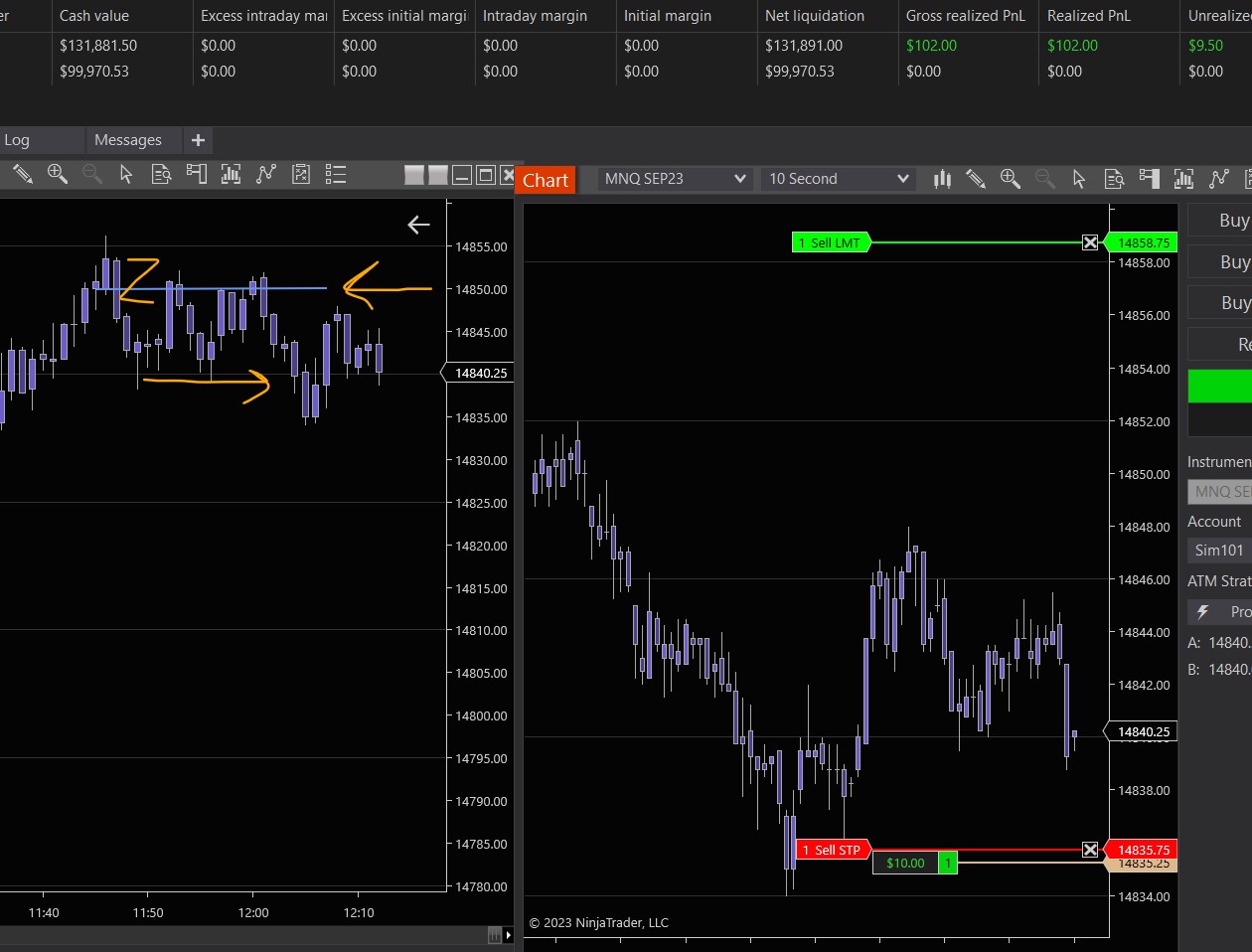Screen dimensions: 1252x952
Task: Toggle Chart Trader panel icon on right chart toolbar
Action: pos(1150,179)
